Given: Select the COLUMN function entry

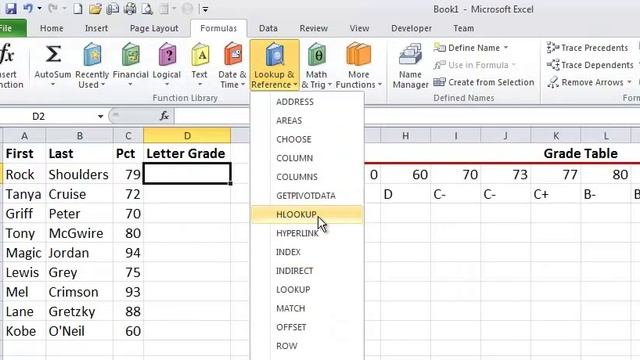Looking at the screenshot, I should 307,158.
